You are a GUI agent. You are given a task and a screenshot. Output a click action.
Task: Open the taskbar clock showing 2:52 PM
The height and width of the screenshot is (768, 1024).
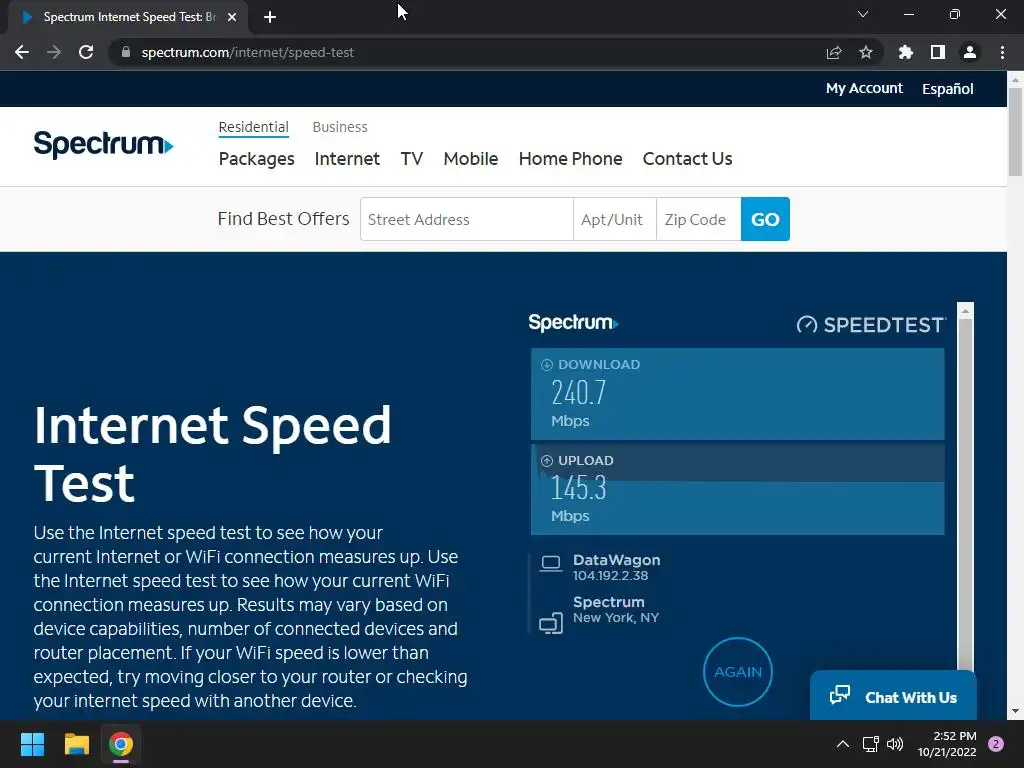coord(947,744)
